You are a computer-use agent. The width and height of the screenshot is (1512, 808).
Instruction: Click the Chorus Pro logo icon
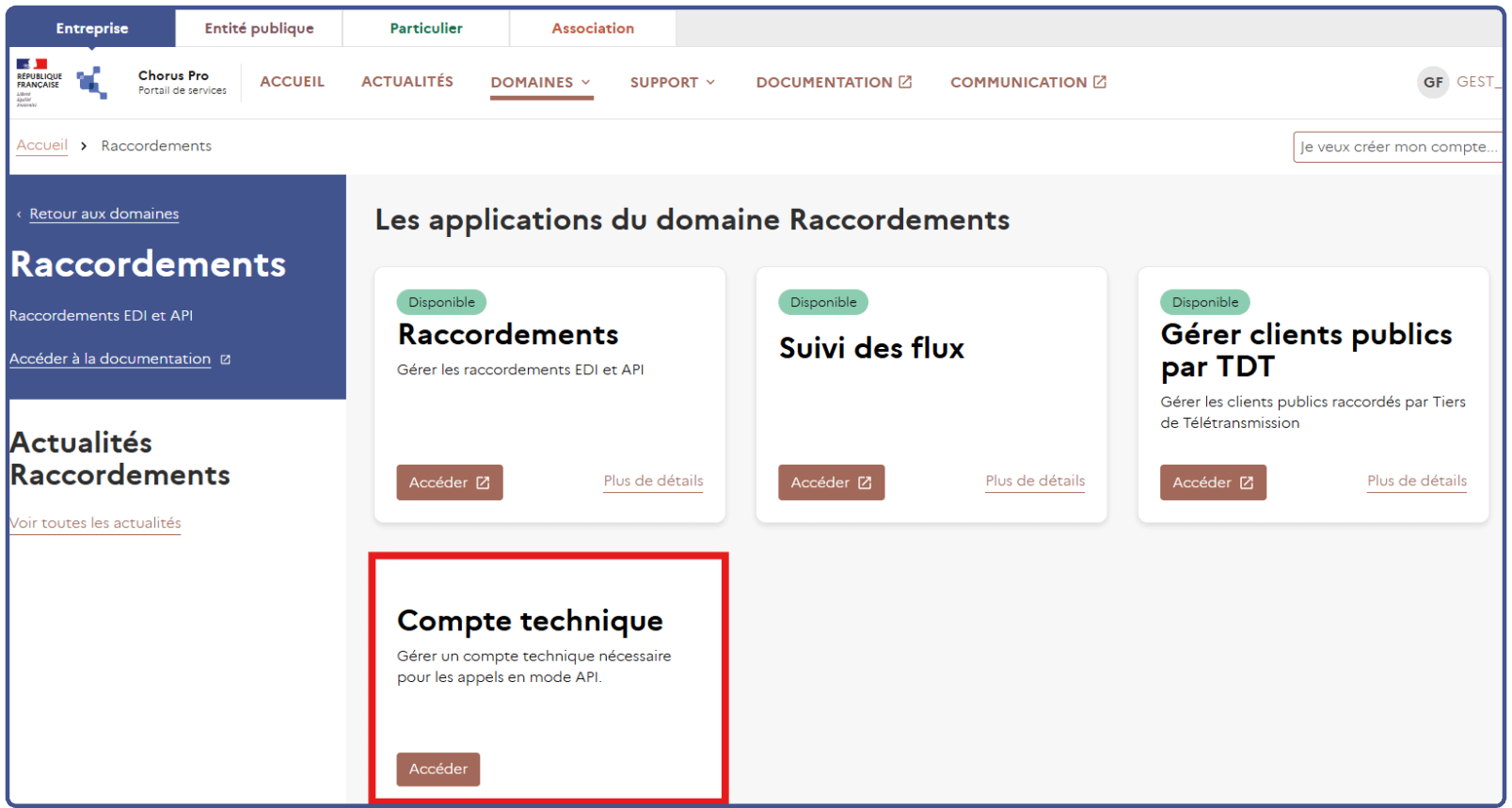coord(92,83)
